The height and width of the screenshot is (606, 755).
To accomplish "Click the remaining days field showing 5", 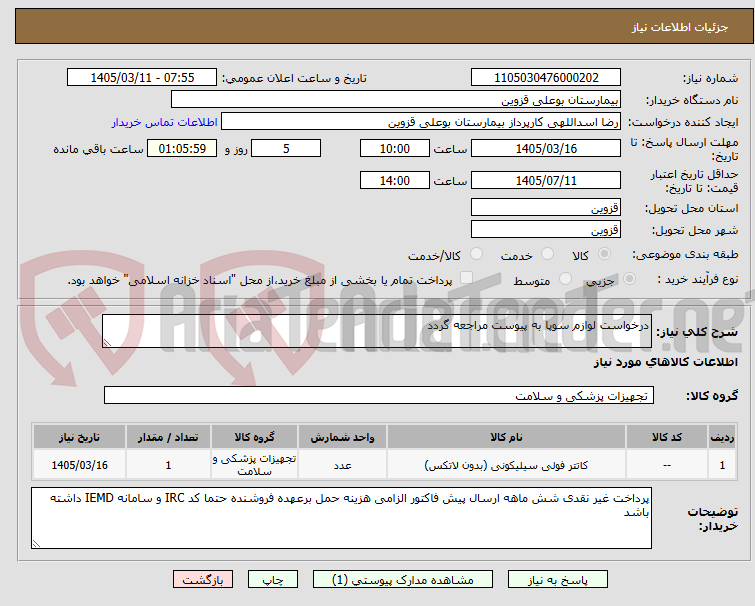I will pos(286,148).
